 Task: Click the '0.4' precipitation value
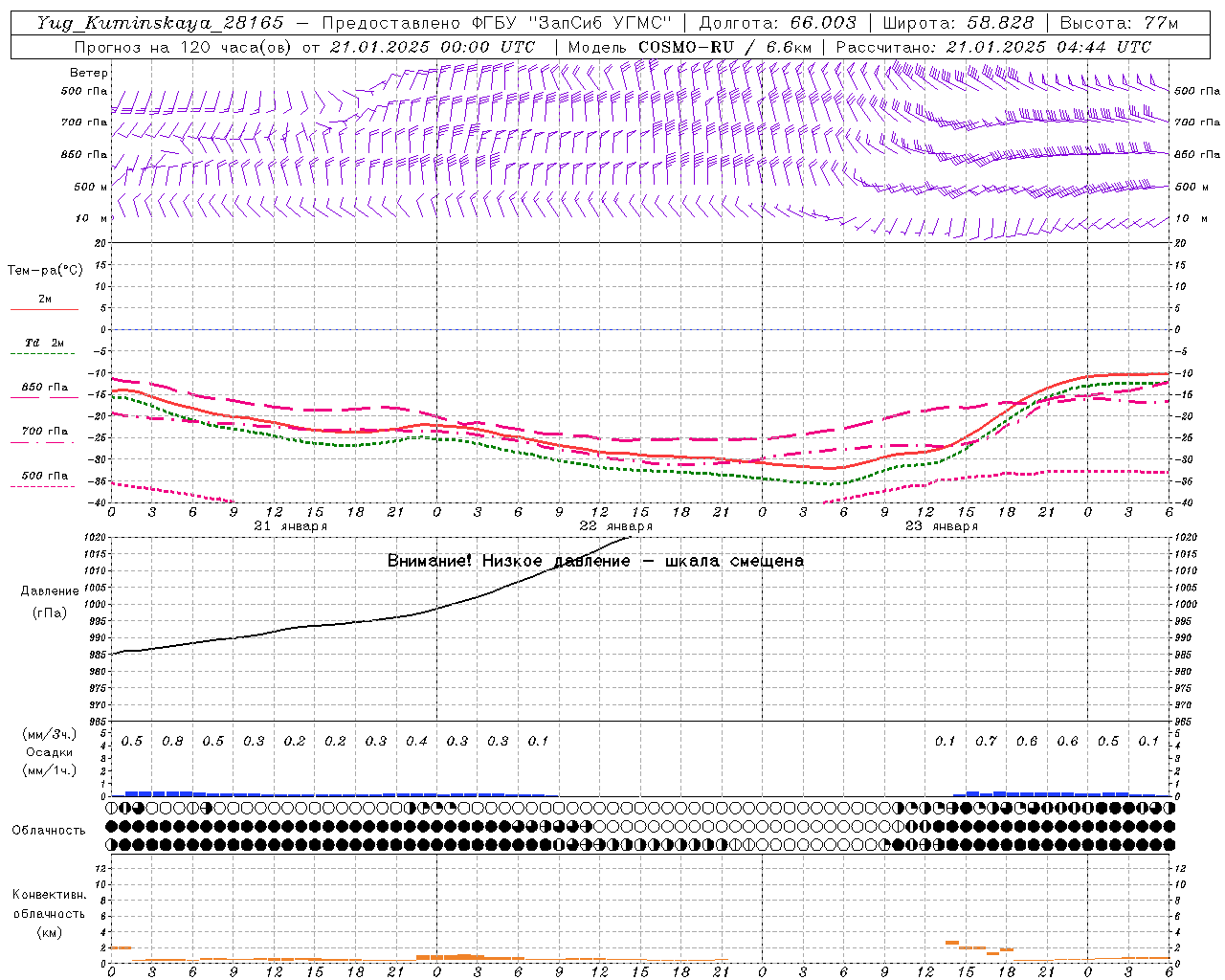[x=416, y=742]
